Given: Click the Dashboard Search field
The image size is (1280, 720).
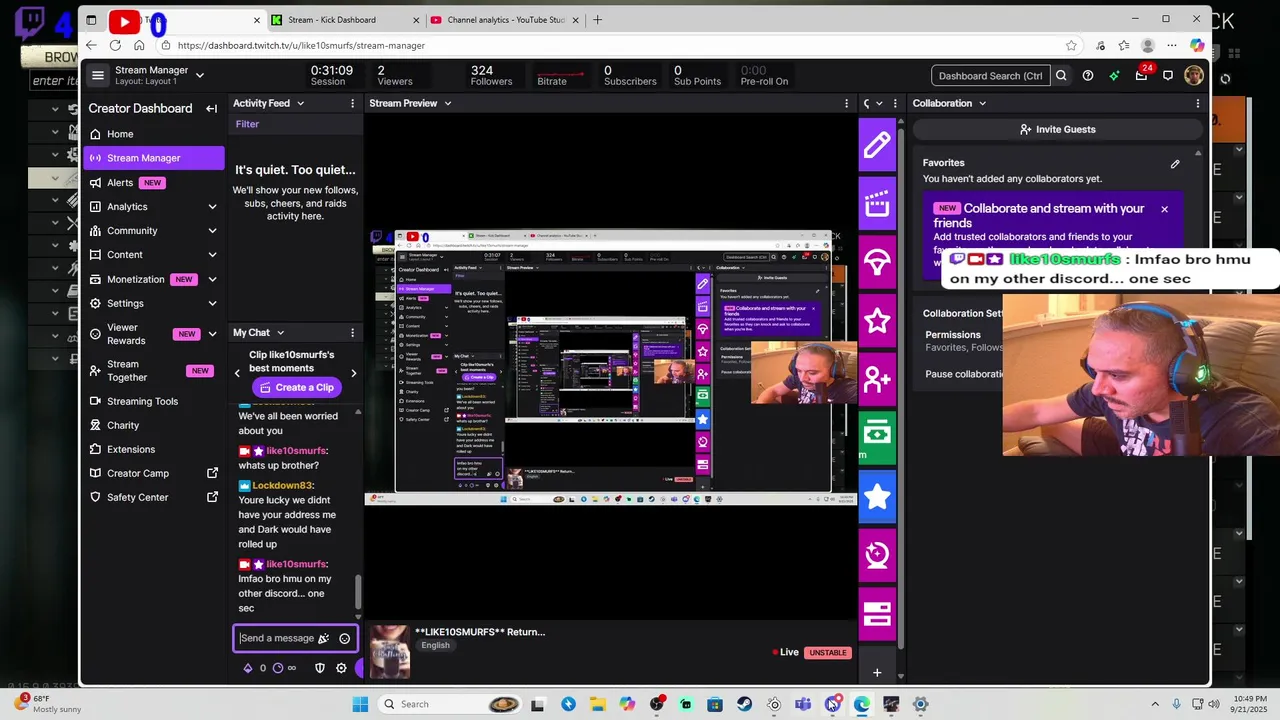Looking at the screenshot, I should [x=990, y=75].
